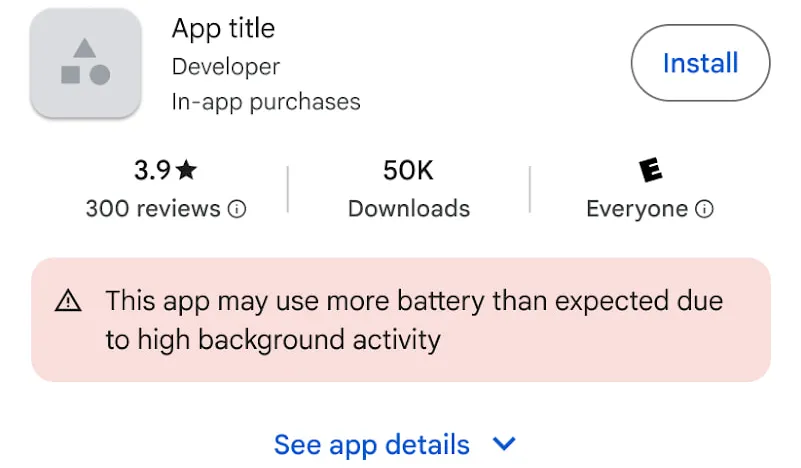Click the Everyone rating label
Image resolution: width=801 pixels, height=468 pixels.
(x=637, y=209)
